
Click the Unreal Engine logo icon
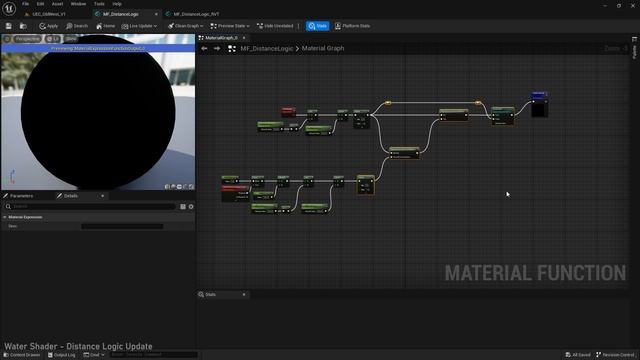(9, 8)
